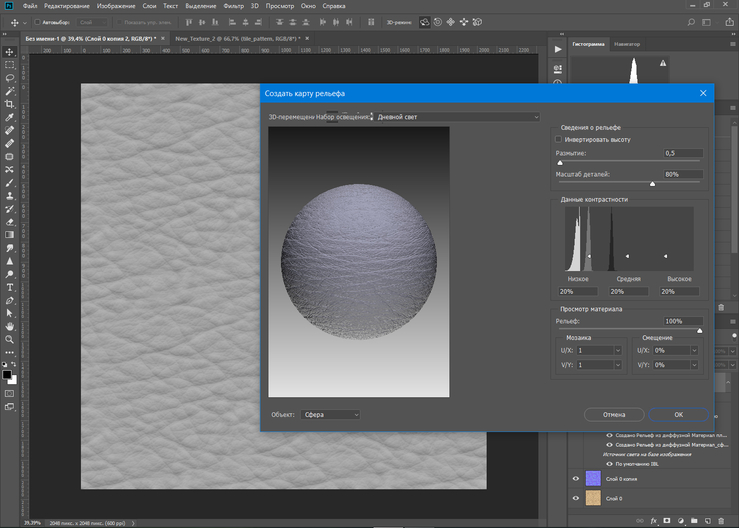The height and width of the screenshot is (528, 739).
Task: Open the 3D menu
Action: (x=255, y=6)
